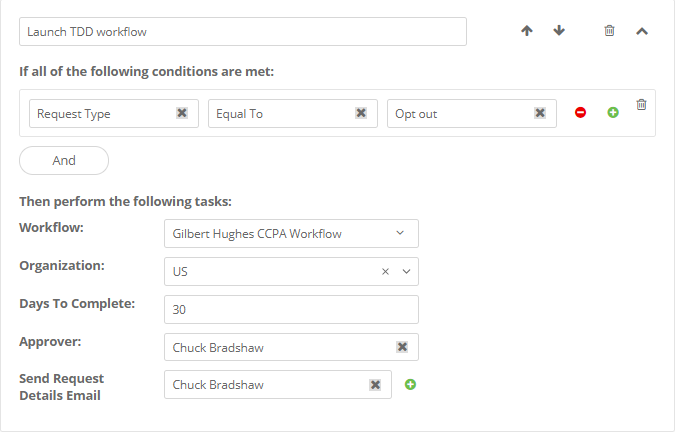Viewport: 675px width, 432px height.
Task: Open the Organization dropdown arrow
Action: pos(406,271)
